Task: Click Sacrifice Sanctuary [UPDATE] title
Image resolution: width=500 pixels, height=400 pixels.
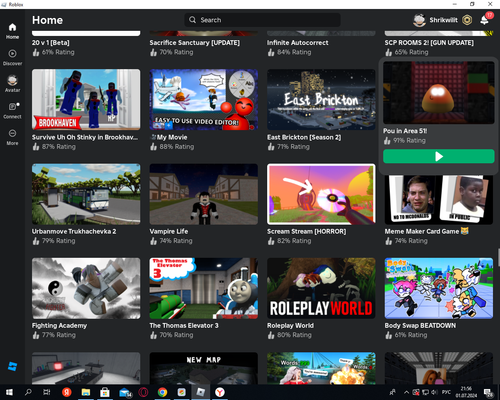Action: pyautogui.click(x=195, y=43)
